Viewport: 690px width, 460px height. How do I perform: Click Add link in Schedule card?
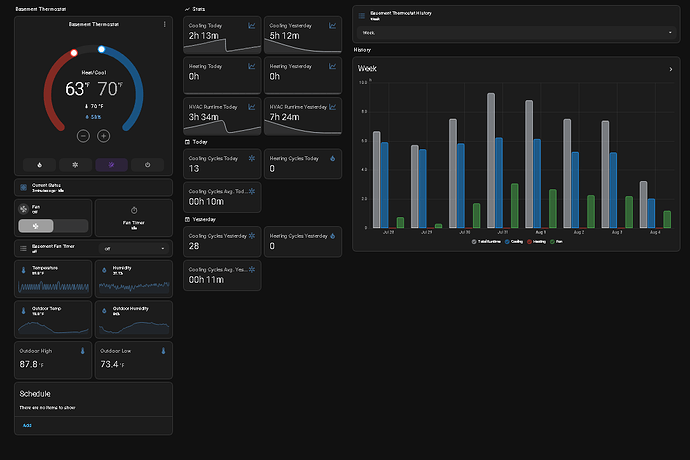pos(27,426)
